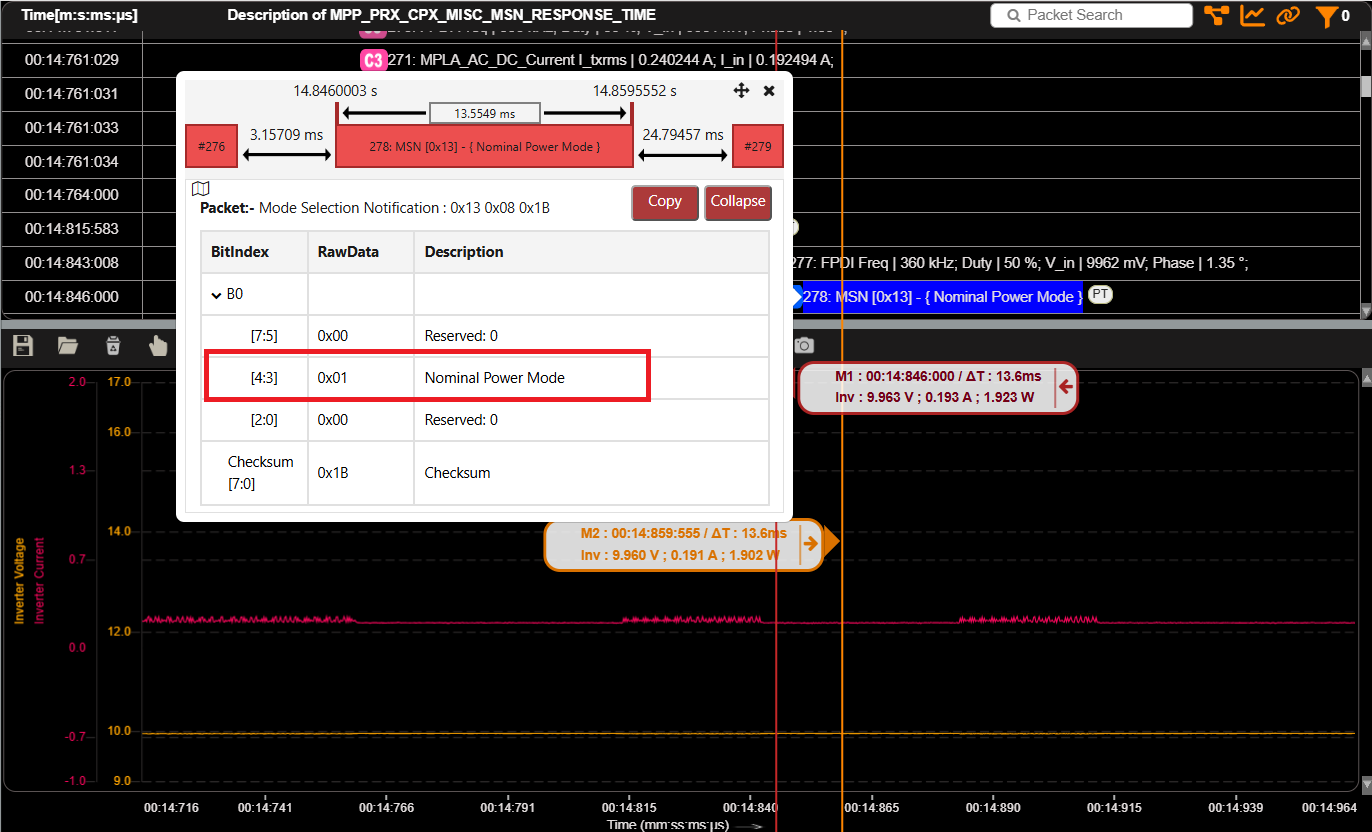Click timestamp 00:14:815:583 in the time column
The width and height of the screenshot is (1372, 832).
pos(72,229)
